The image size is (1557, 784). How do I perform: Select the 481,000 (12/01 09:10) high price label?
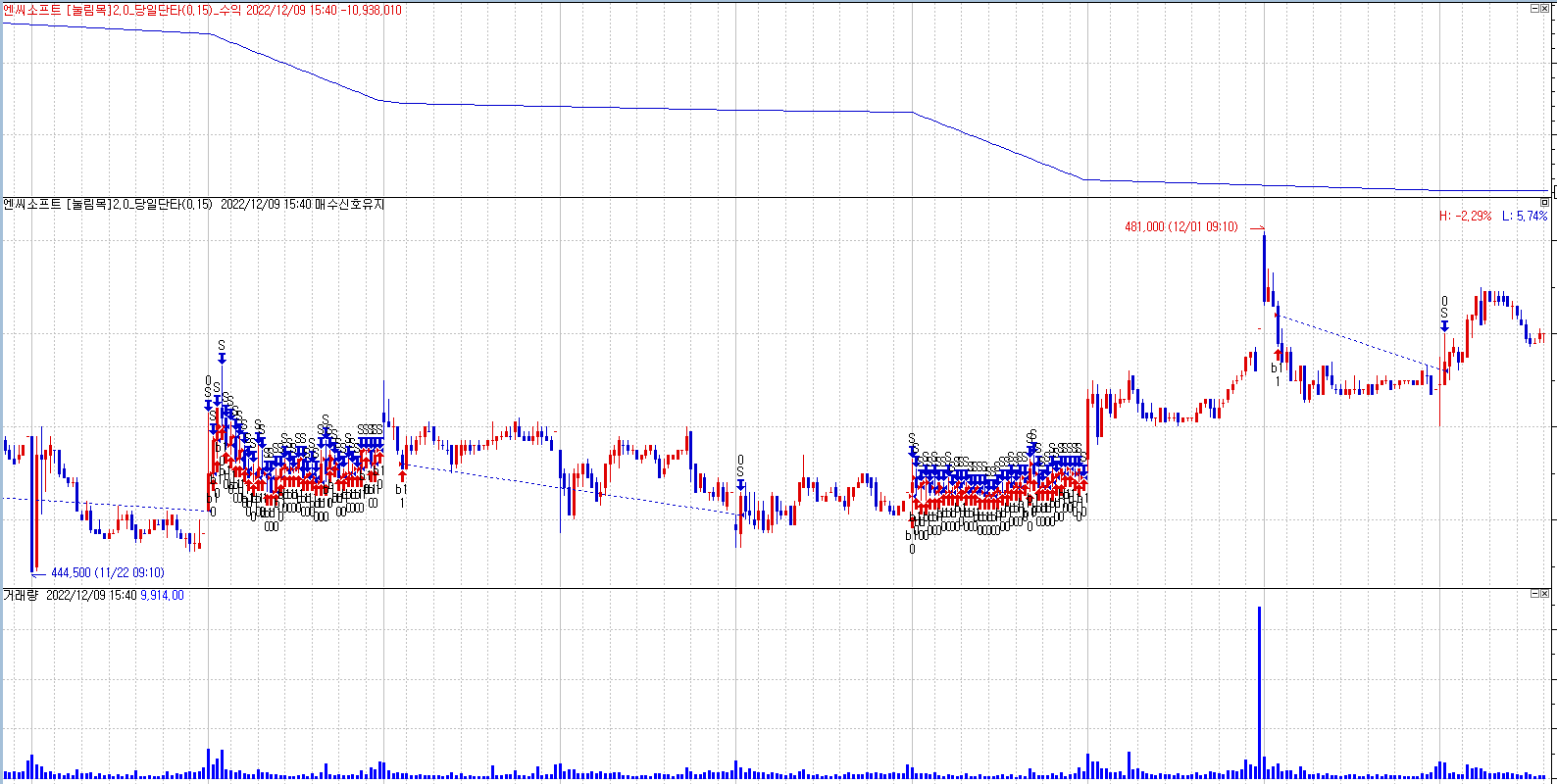[x=1180, y=226]
